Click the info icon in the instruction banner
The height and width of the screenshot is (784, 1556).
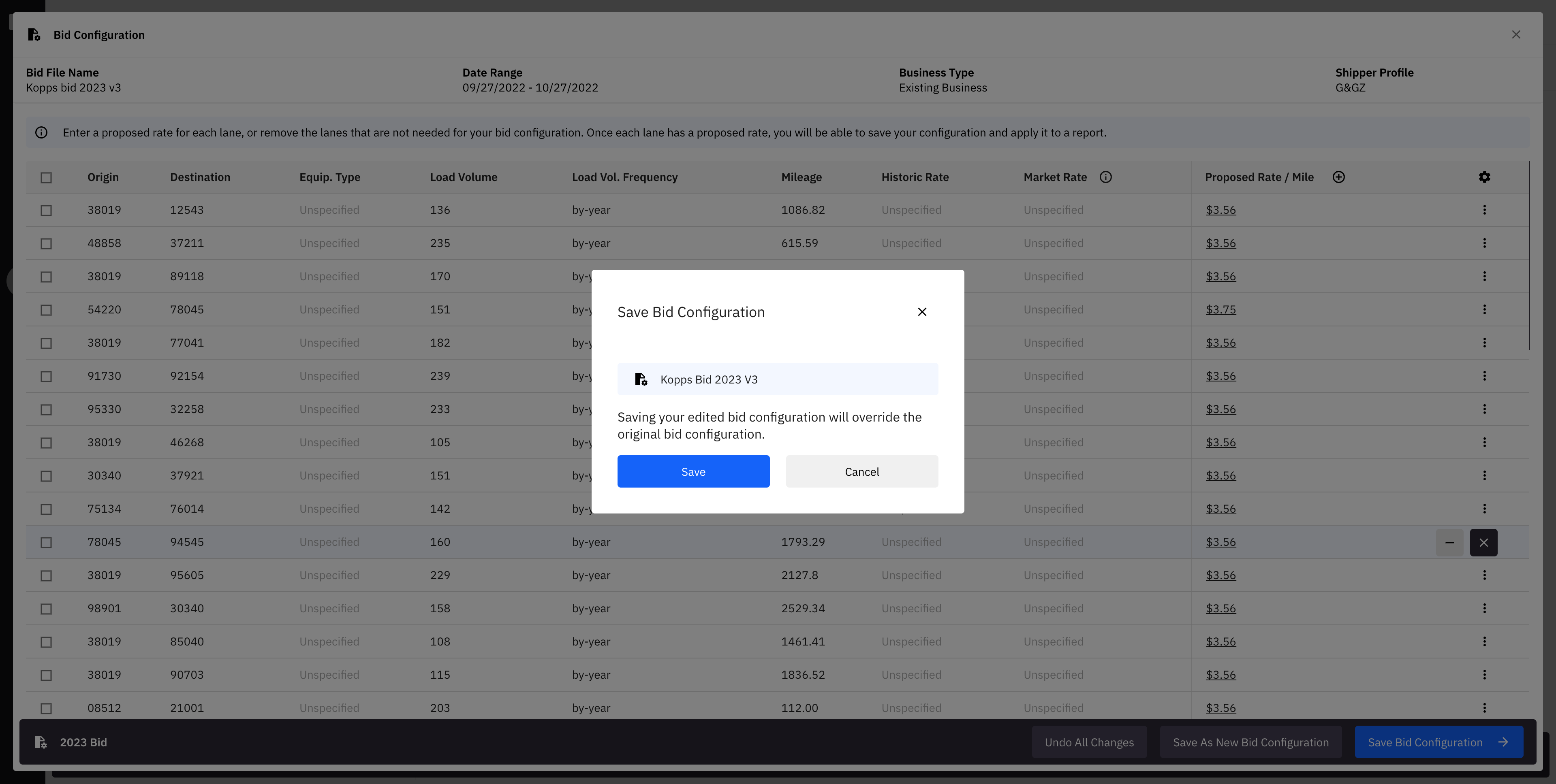coord(41,132)
